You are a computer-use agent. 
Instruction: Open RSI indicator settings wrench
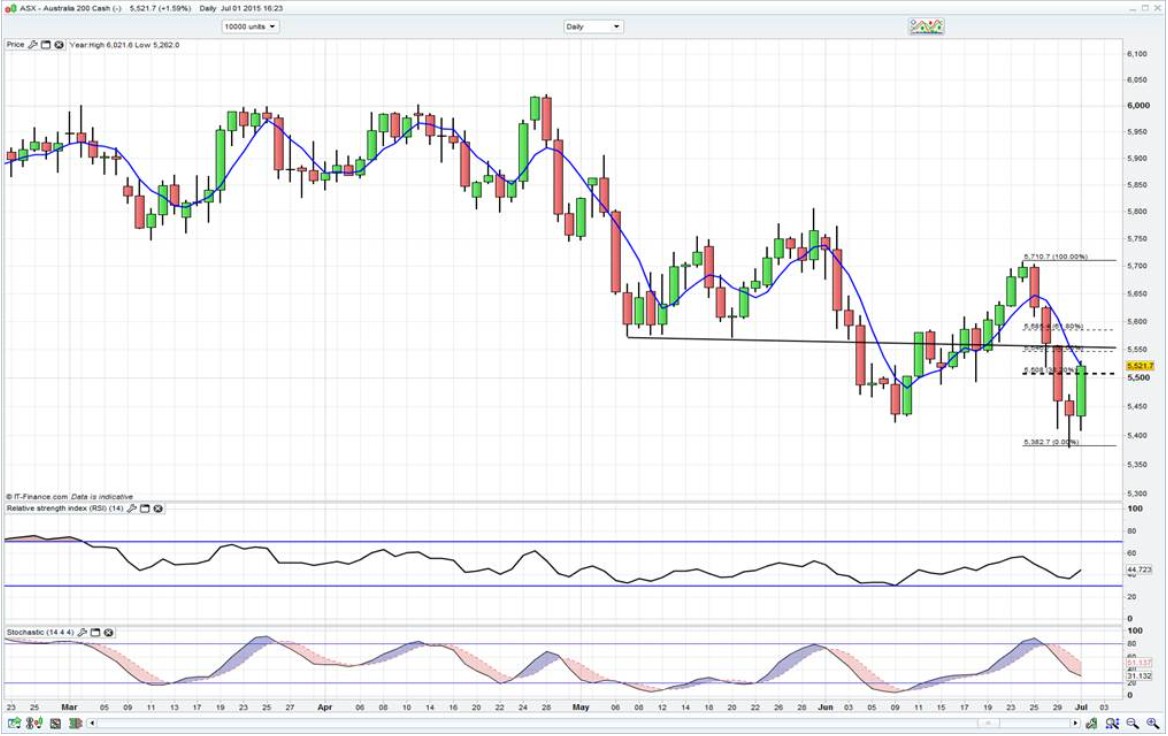point(132,509)
